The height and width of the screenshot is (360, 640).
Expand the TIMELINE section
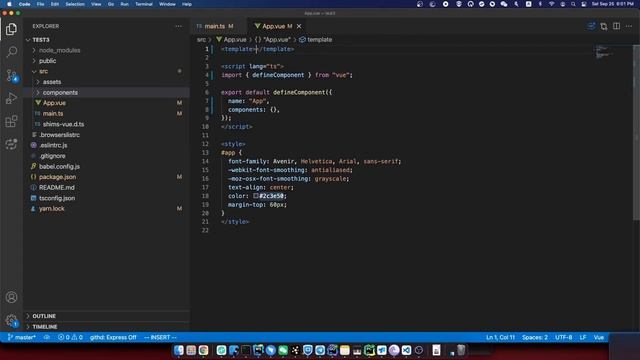(x=106, y=327)
